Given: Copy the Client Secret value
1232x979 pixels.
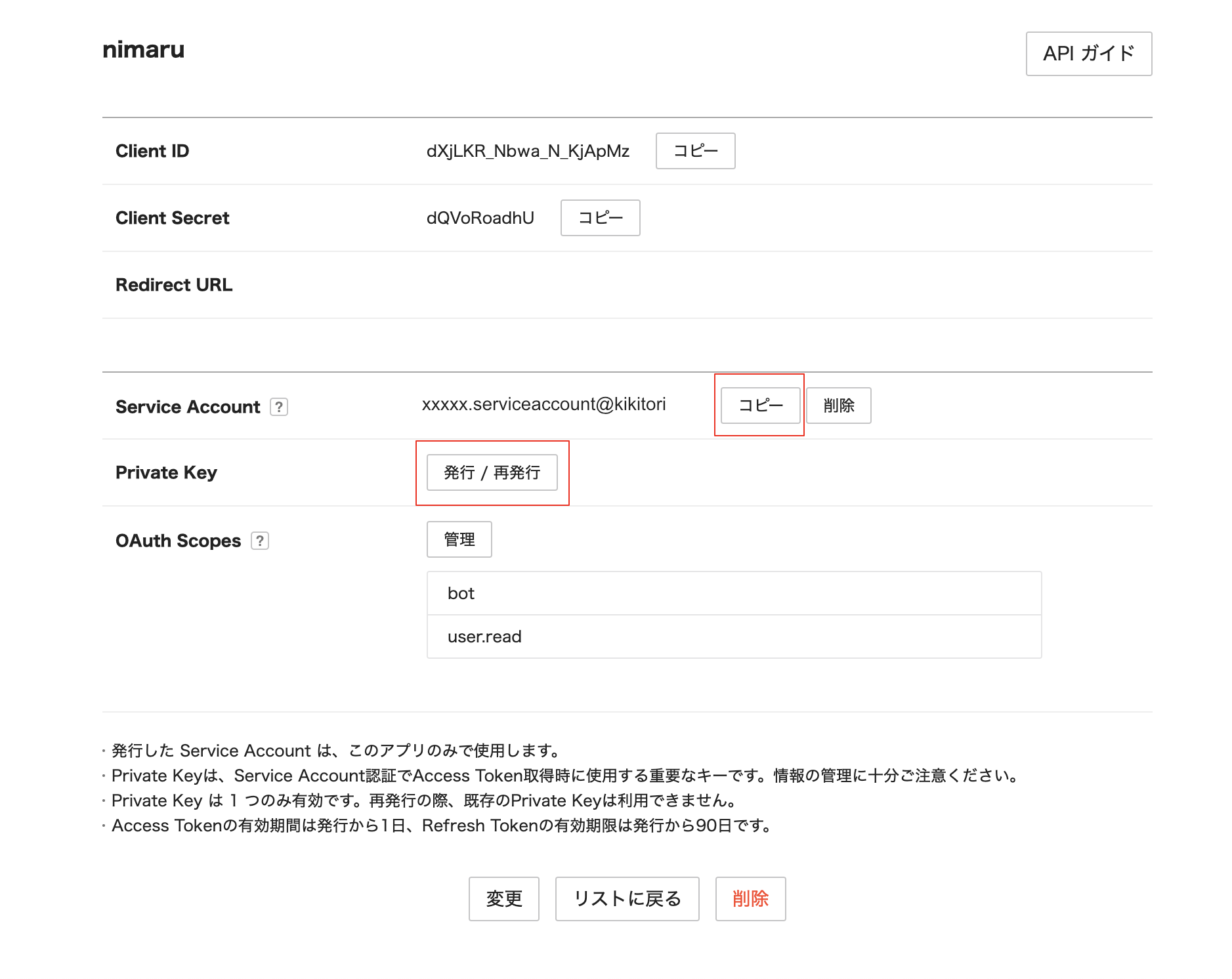Looking at the screenshot, I should pyautogui.click(x=599, y=218).
